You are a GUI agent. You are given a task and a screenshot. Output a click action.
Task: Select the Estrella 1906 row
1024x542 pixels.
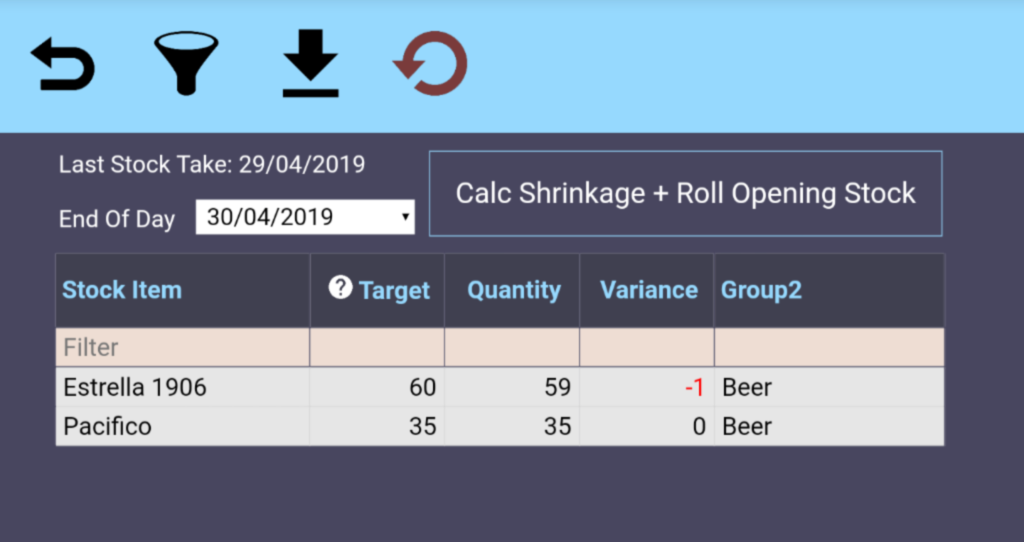(135, 387)
